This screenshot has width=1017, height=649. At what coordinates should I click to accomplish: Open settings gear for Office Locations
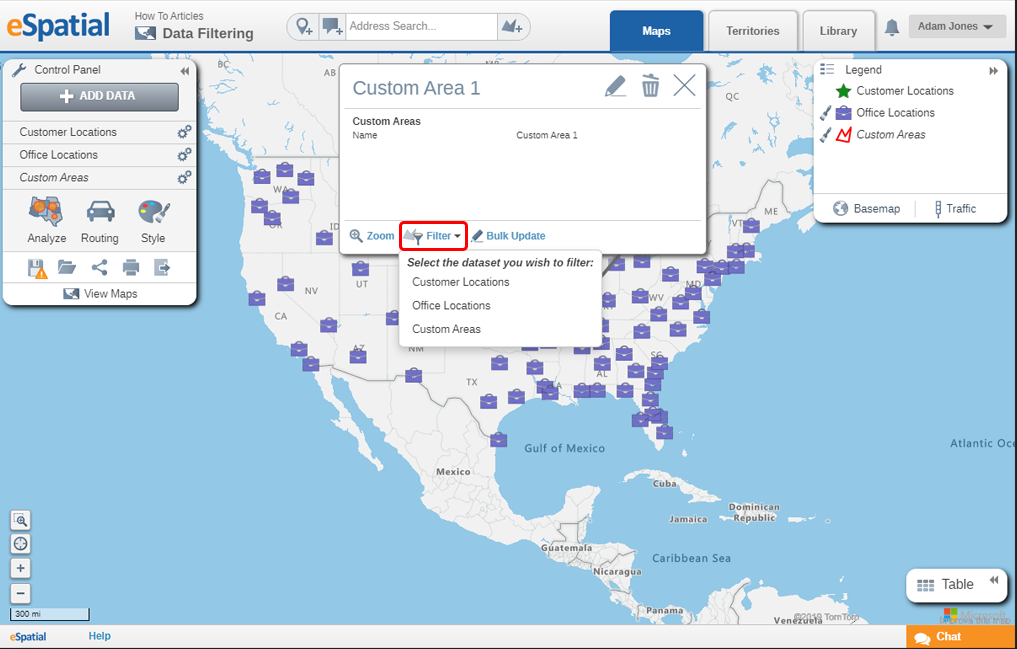[x=184, y=155]
